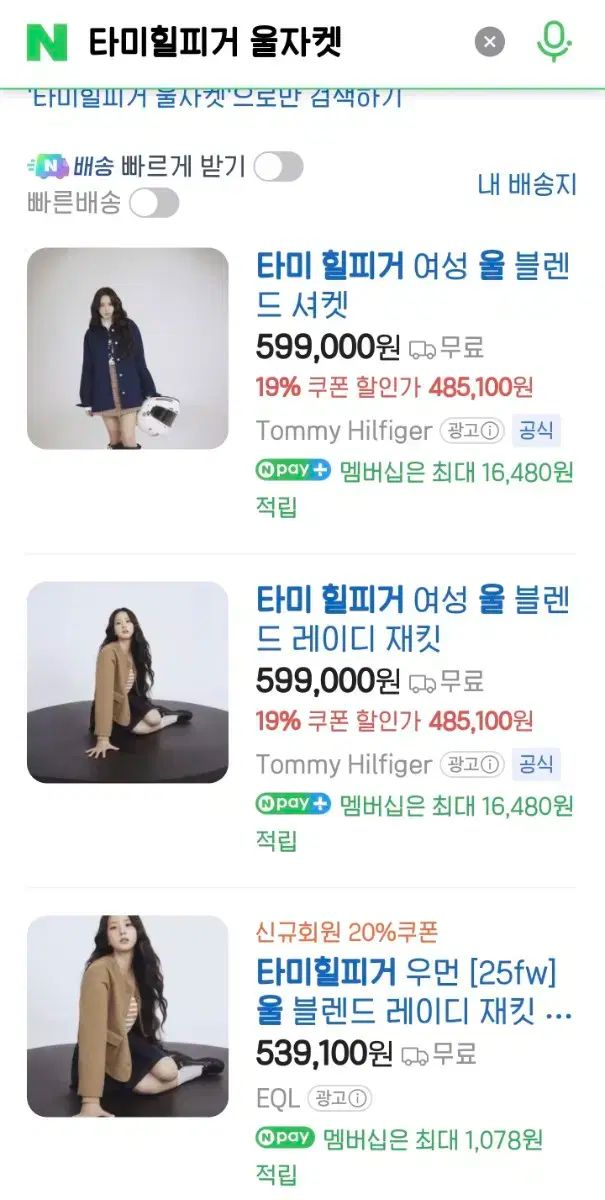Tap the green Naver N logo
The height and width of the screenshot is (1200, 605).
click(x=47, y=42)
